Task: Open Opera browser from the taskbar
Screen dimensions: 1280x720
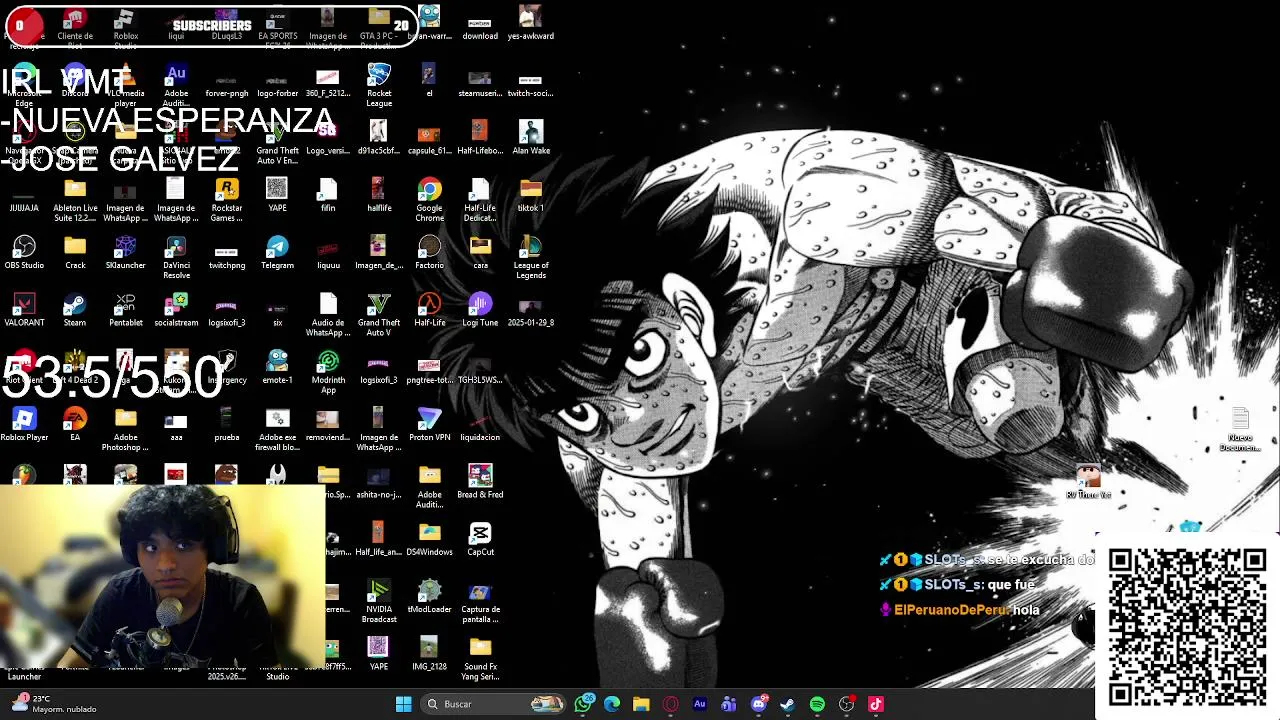Action: click(x=671, y=704)
